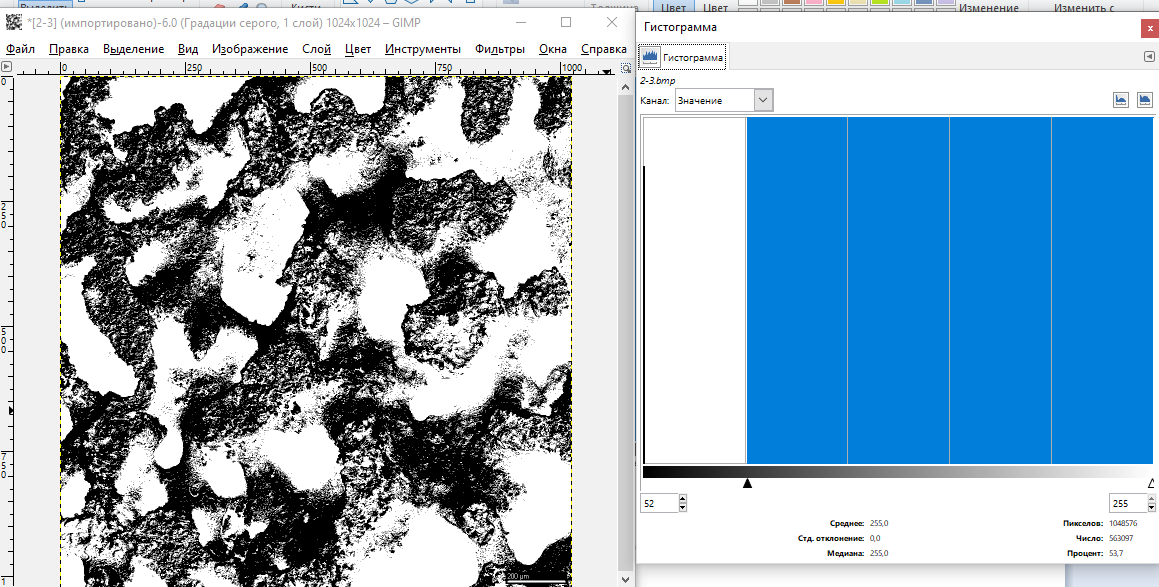This screenshot has height=587, width=1159.
Task: Open the Цвет menu in GIMP
Action: pos(357,49)
